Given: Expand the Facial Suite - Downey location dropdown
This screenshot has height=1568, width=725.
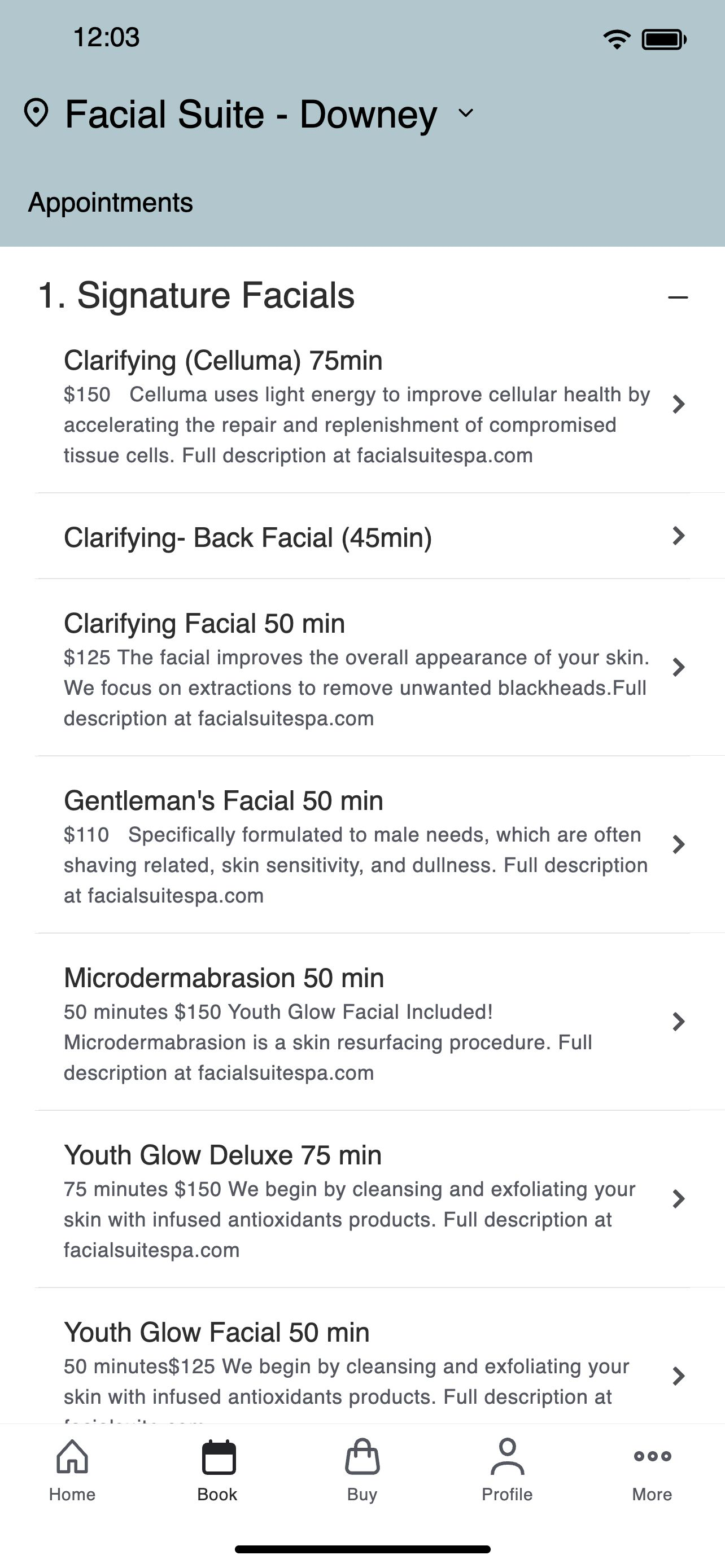Looking at the screenshot, I should click(x=466, y=113).
